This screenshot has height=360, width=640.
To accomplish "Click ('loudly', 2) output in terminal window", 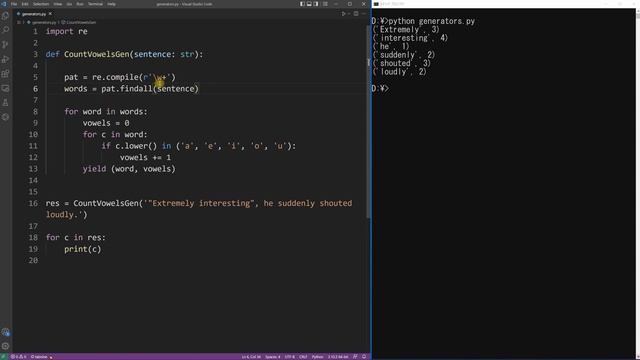I will [x=399, y=72].
